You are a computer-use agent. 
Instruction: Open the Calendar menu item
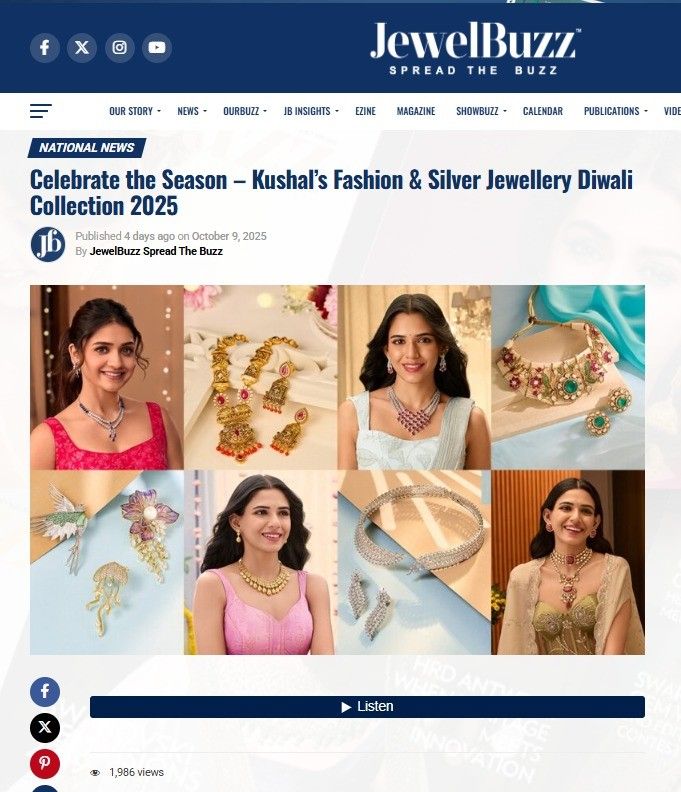[543, 111]
